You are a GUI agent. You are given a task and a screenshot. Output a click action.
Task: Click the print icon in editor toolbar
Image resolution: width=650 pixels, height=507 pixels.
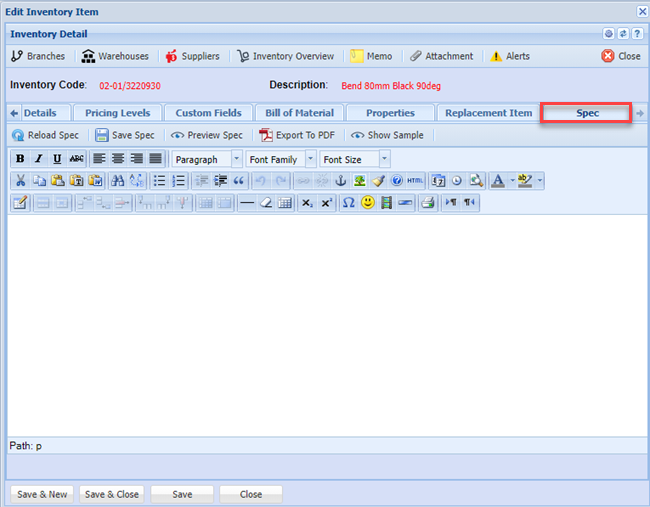(x=427, y=202)
